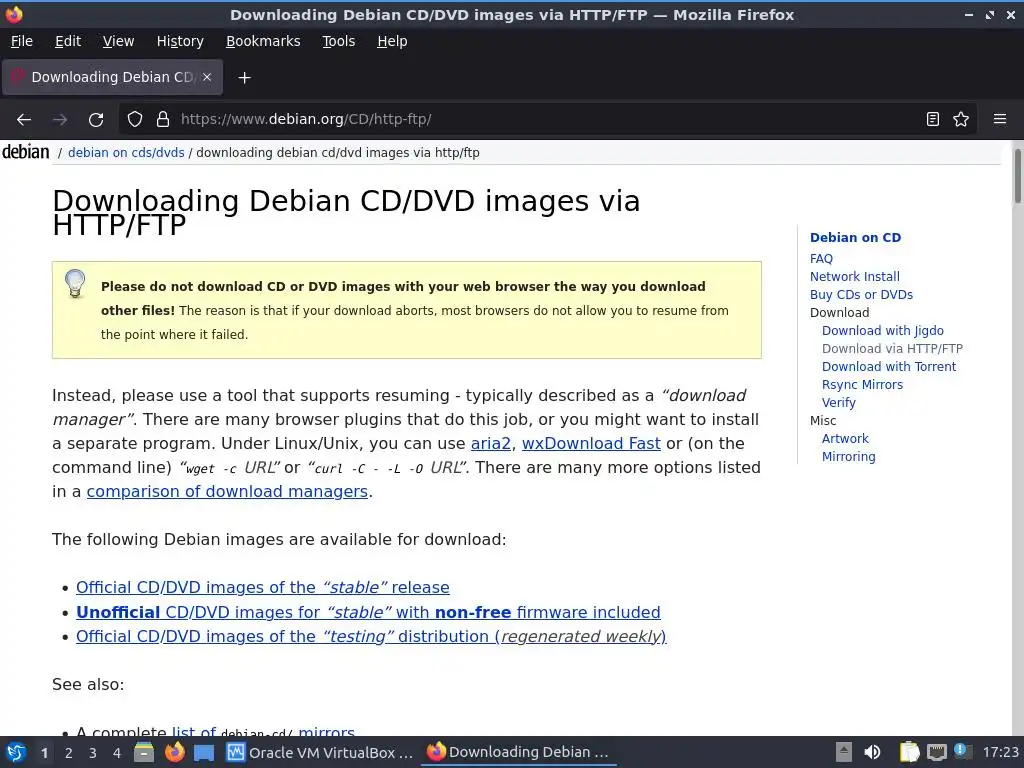Open Download with Jigdo sidebar link
The image size is (1024, 768).
coord(882,330)
